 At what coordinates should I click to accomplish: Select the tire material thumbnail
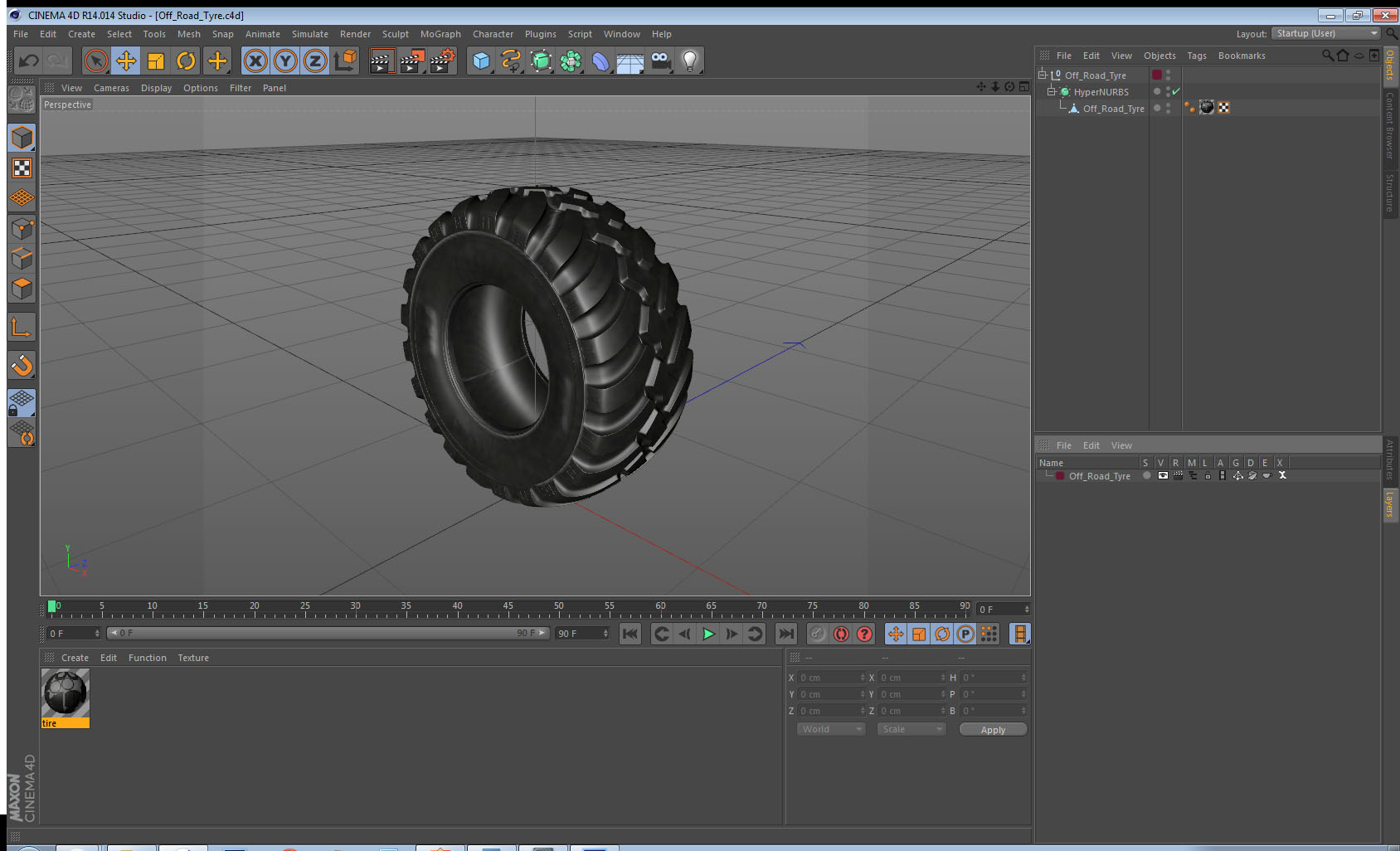tap(66, 693)
